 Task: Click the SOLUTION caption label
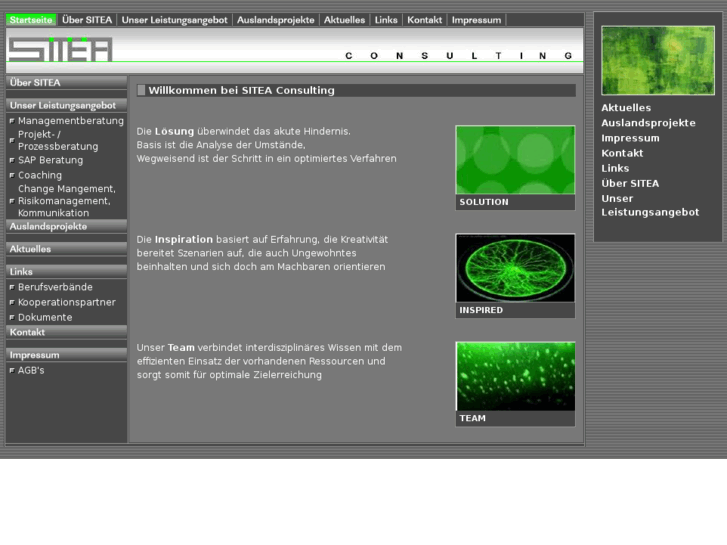484,202
